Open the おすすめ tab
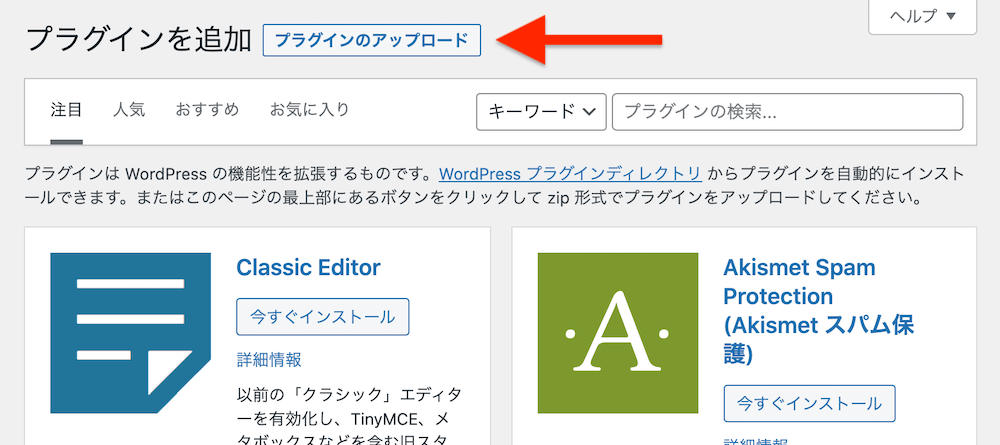The height and width of the screenshot is (445, 1000). pos(207,110)
